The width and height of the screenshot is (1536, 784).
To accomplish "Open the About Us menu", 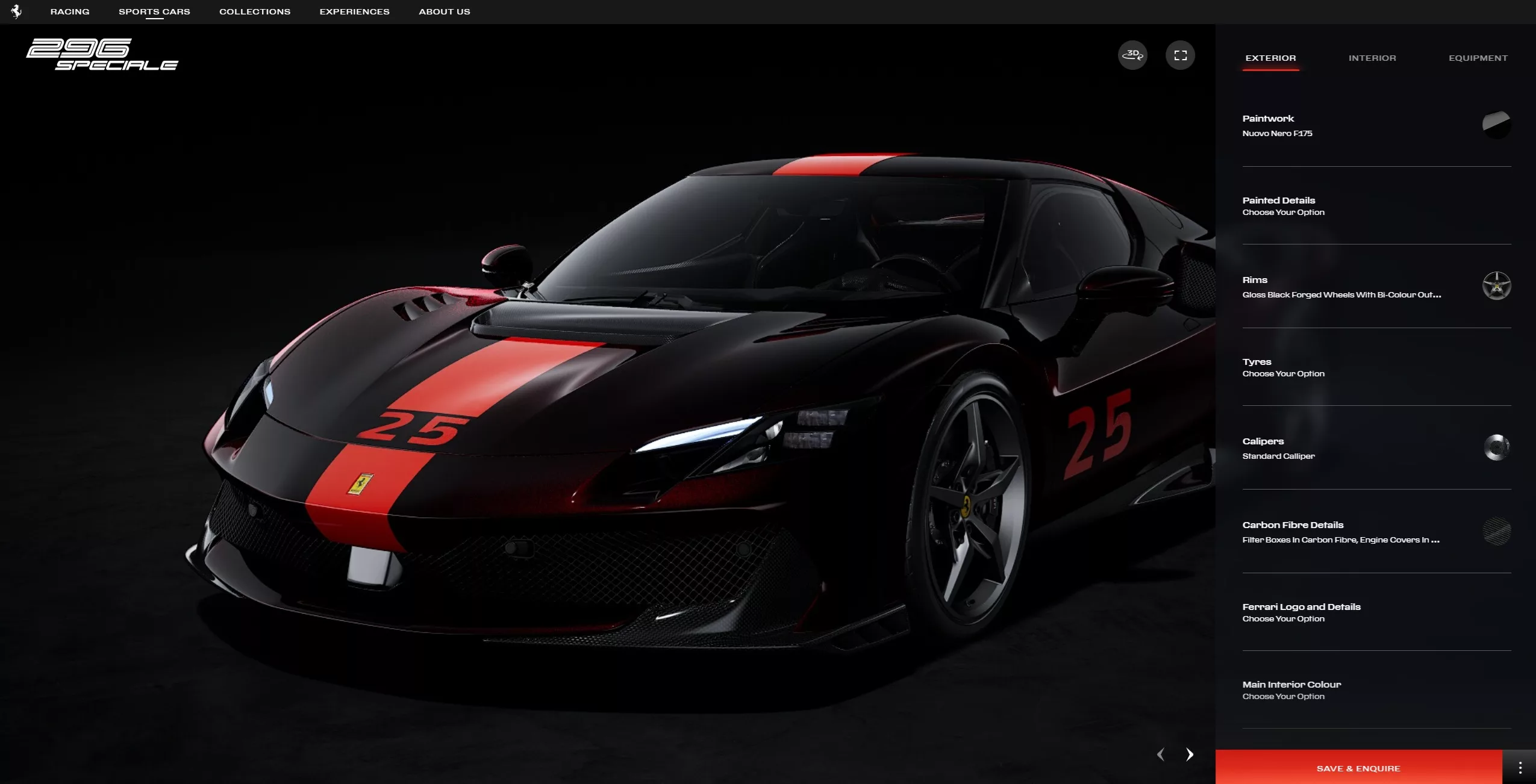I will (x=445, y=11).
